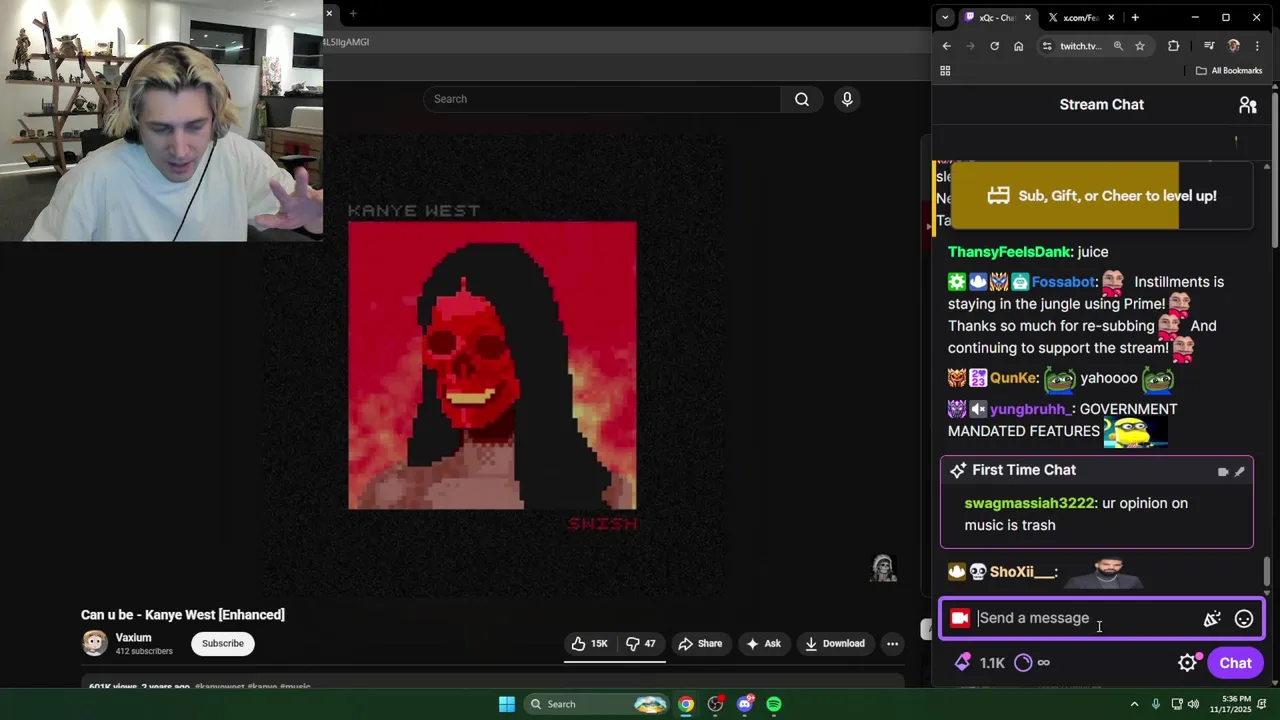Open the Chrome profile avatar

[1233, 46]
